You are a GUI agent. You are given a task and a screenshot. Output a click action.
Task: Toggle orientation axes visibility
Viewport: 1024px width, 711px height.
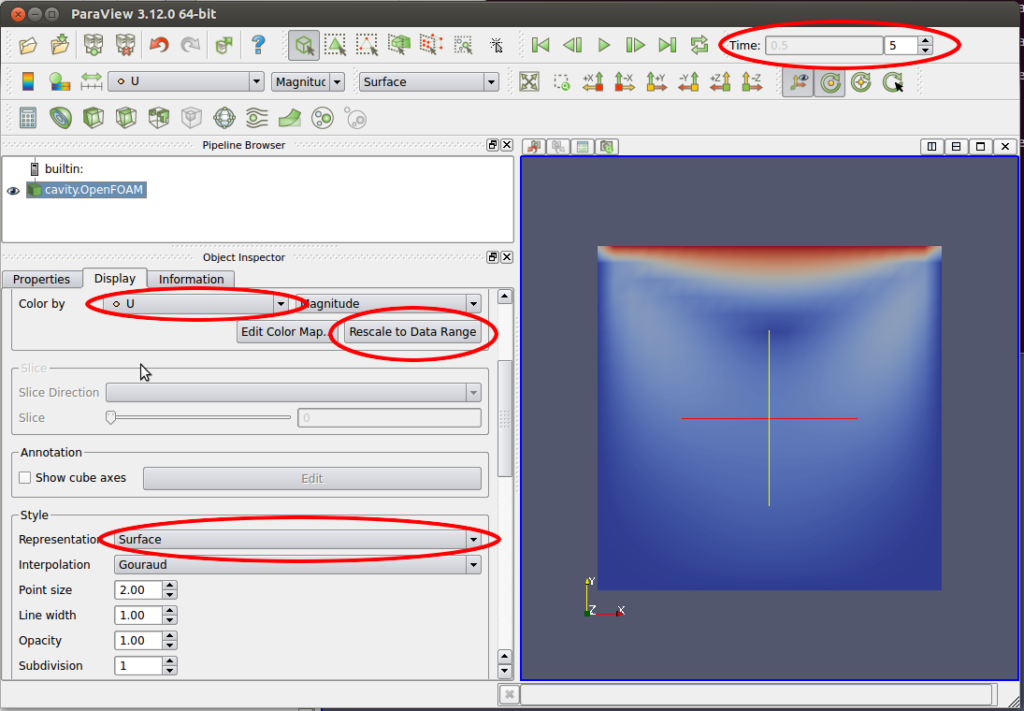point(796,82)
